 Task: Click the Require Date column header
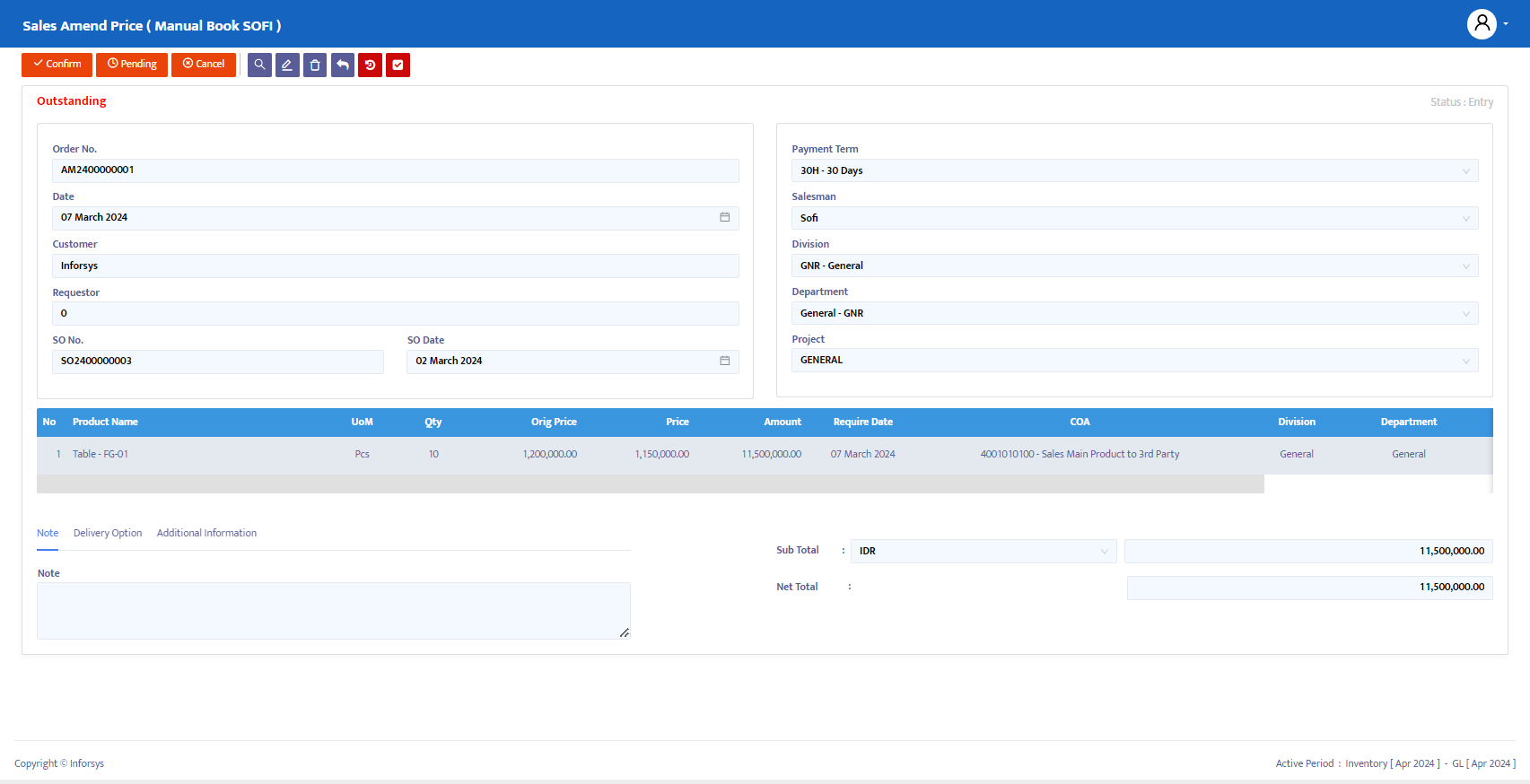[863, 422]
